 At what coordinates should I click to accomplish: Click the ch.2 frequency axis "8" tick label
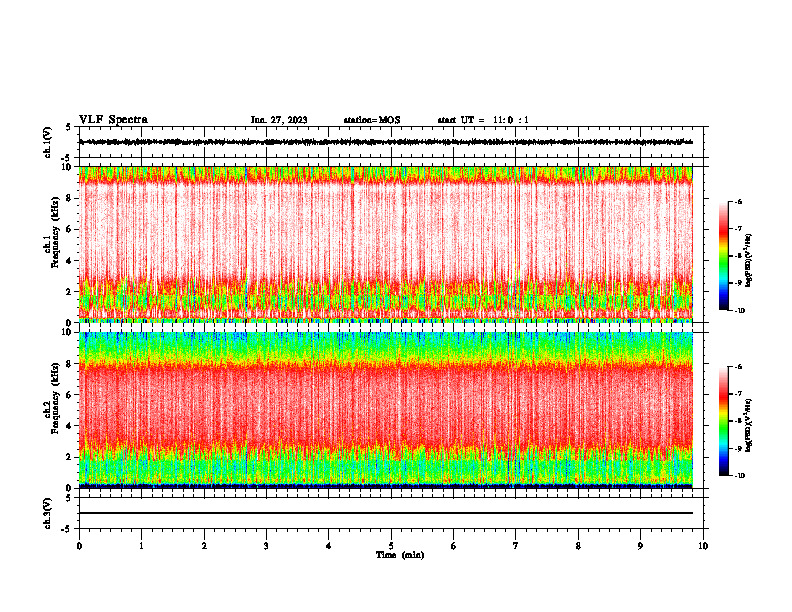70,364
